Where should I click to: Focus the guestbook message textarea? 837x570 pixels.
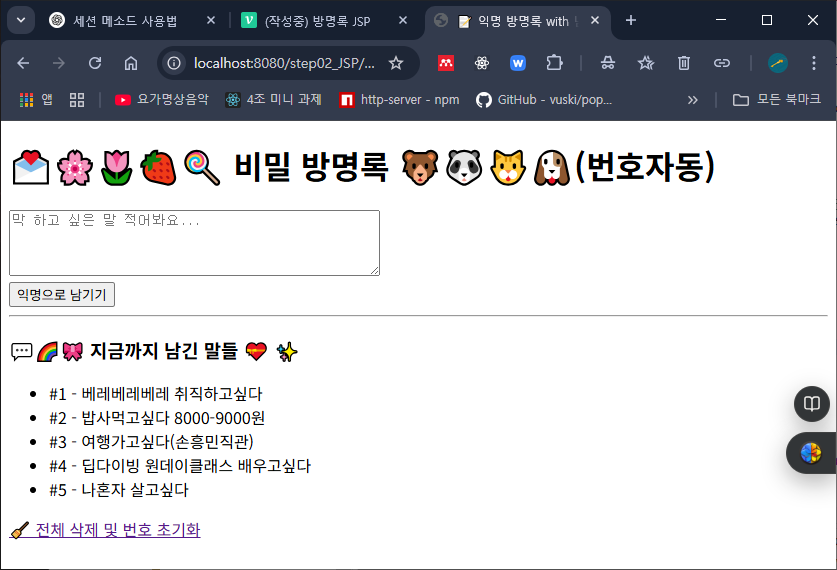pyautogui.click(x=194, y=243)
